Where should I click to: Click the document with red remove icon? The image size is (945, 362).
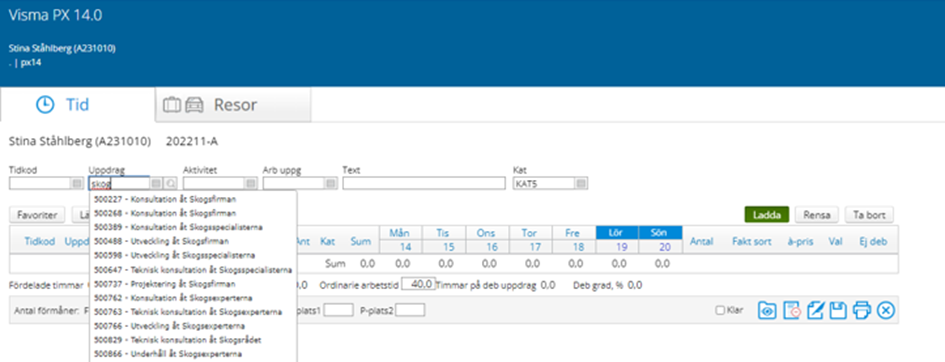(791, 310)
